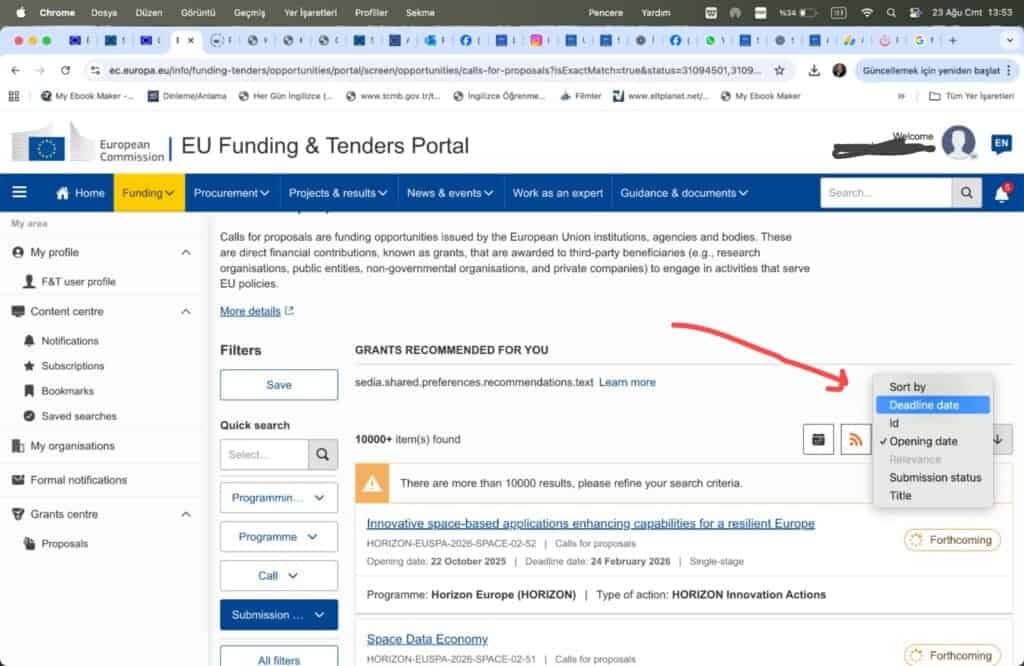This screenshot has width=1024, height=666.
Task: Open Chrome's Geçmiş menu
Action: coord(247,12)
